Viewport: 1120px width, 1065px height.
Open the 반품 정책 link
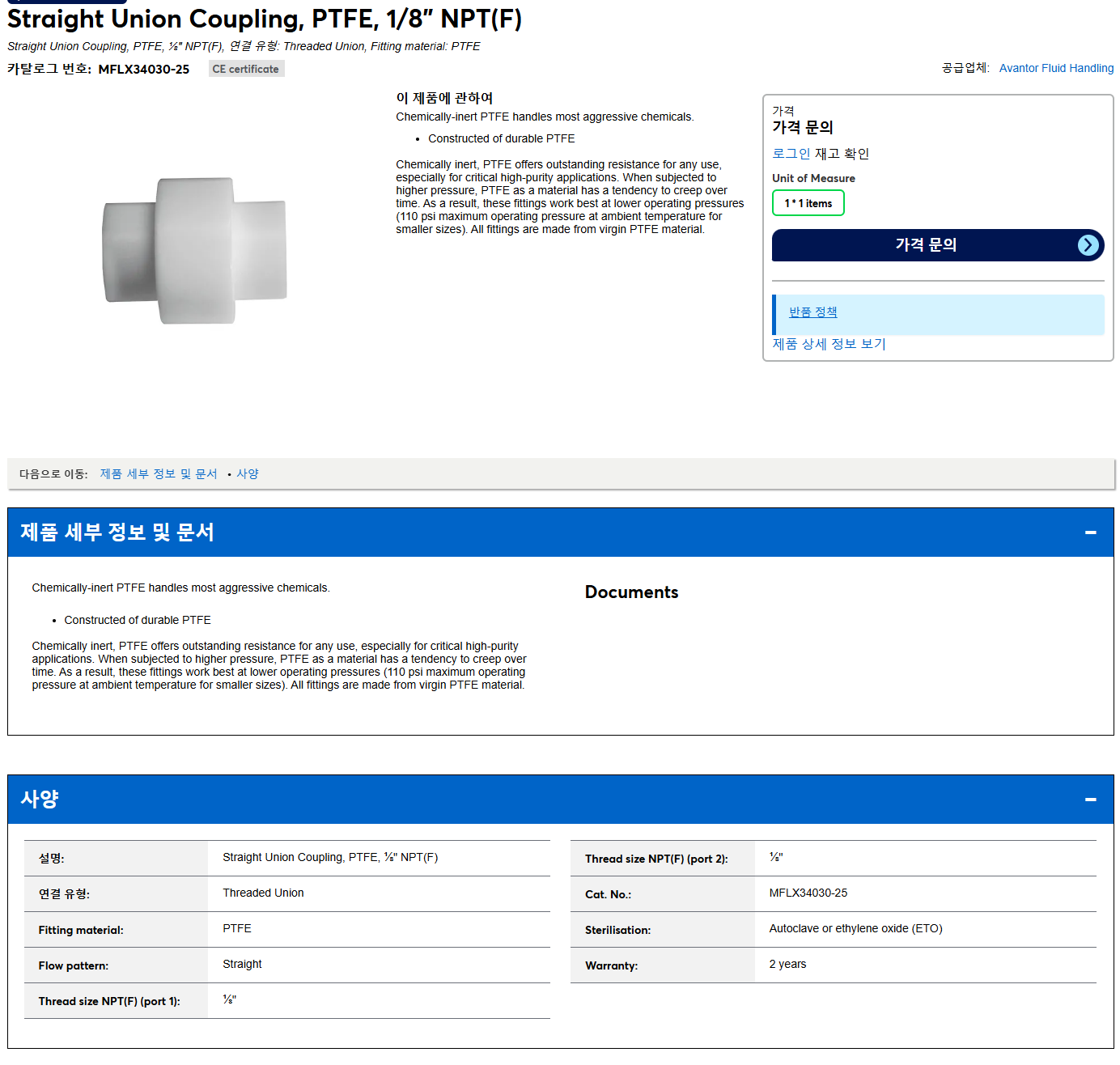(812, 312)
